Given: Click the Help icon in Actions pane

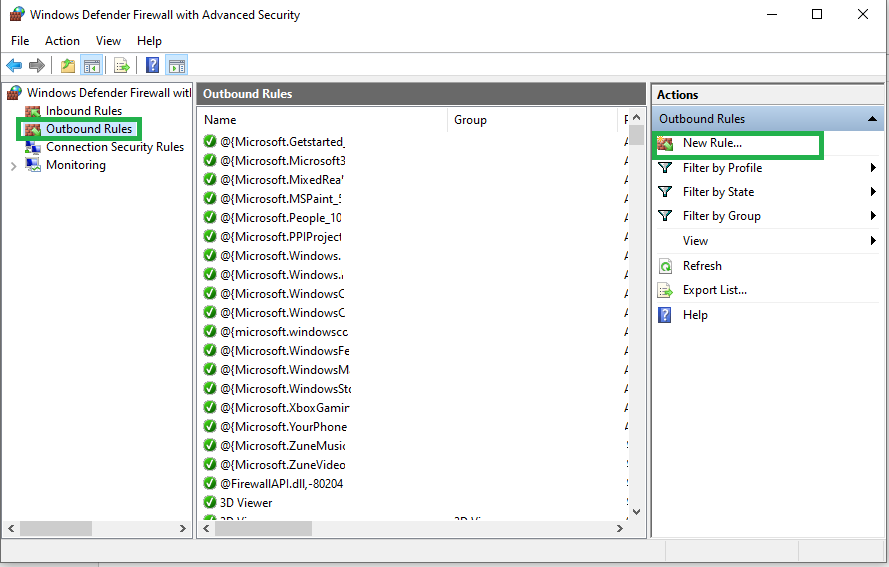Looking at the screenshot, I should point(664,315).
